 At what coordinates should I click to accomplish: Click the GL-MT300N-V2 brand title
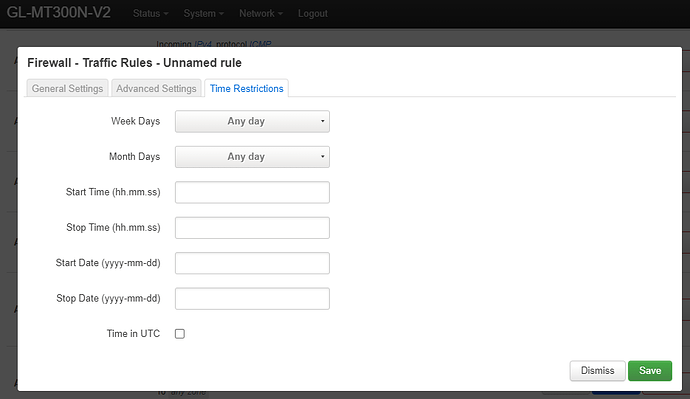[x=59, y=12]
